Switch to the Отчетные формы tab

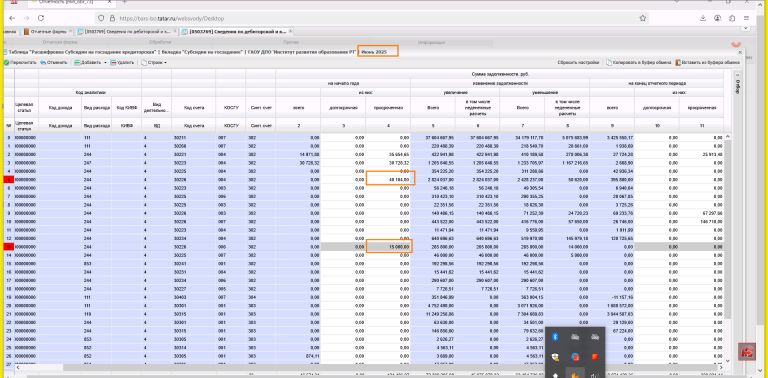(x=48, y=32)
